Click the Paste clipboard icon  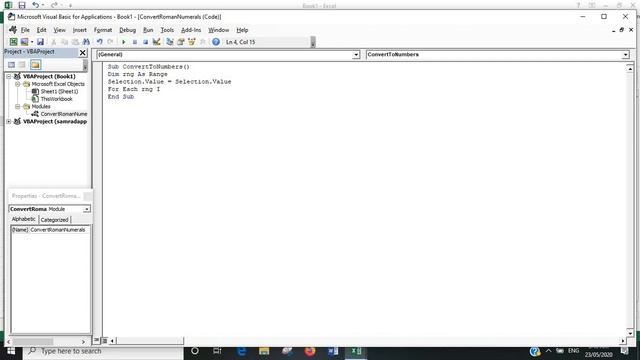point(76,42)
